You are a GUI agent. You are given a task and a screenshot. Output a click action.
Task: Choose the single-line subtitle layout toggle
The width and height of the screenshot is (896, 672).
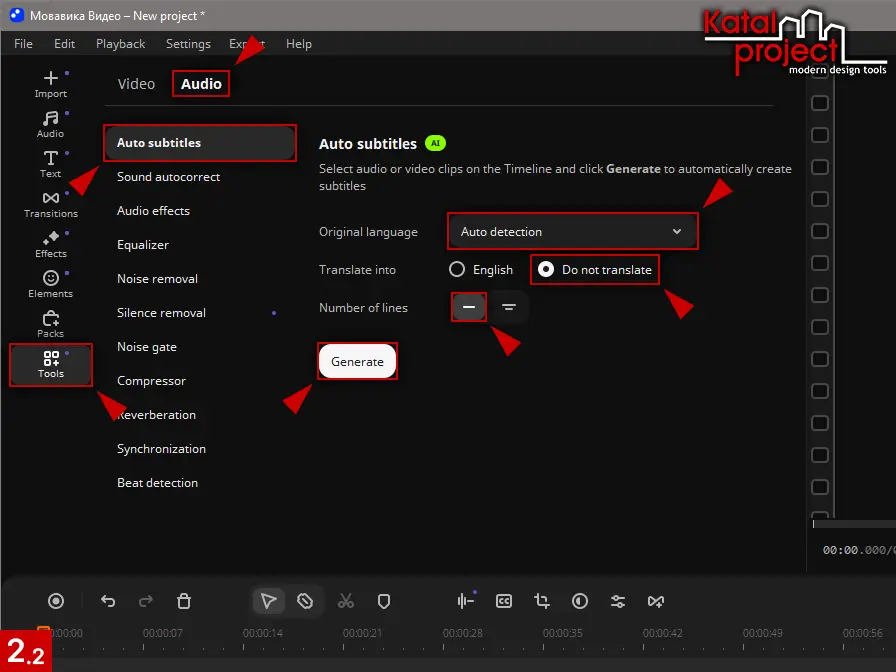[469, 307]
